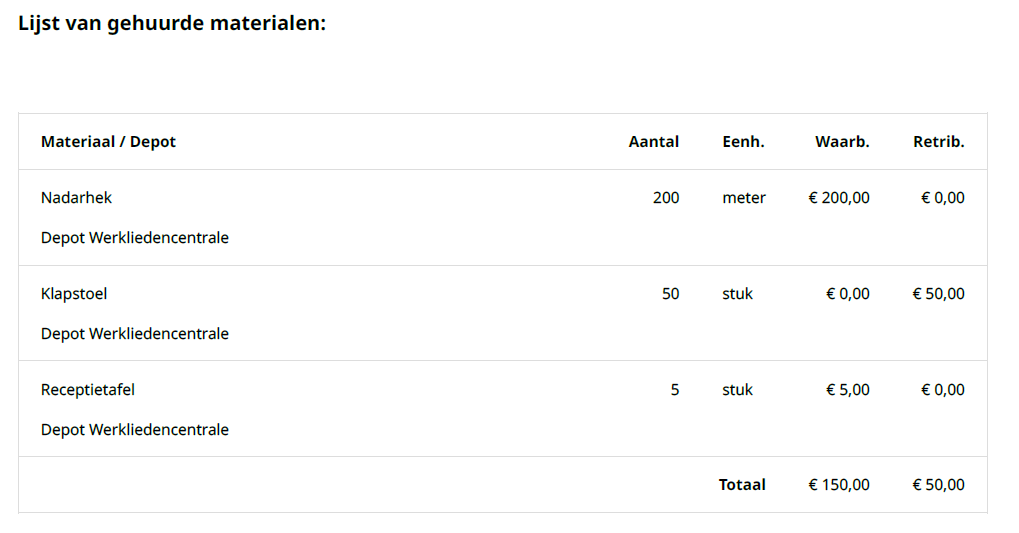The image size is (1019, 533).
Task: Select the total deposit € 150,00
Action: 839,485
